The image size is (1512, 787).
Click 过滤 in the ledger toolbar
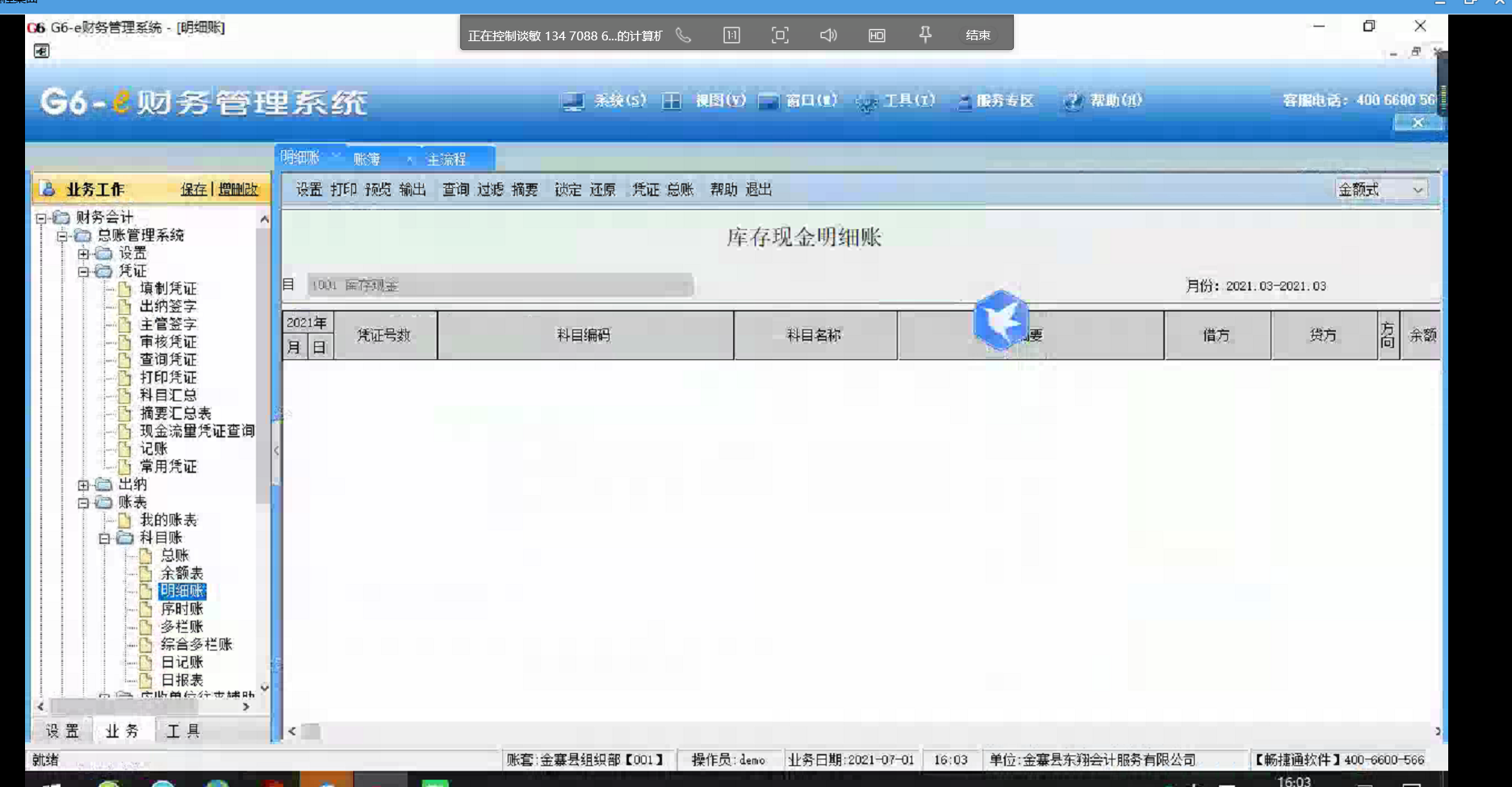click(x=490, y=190)
